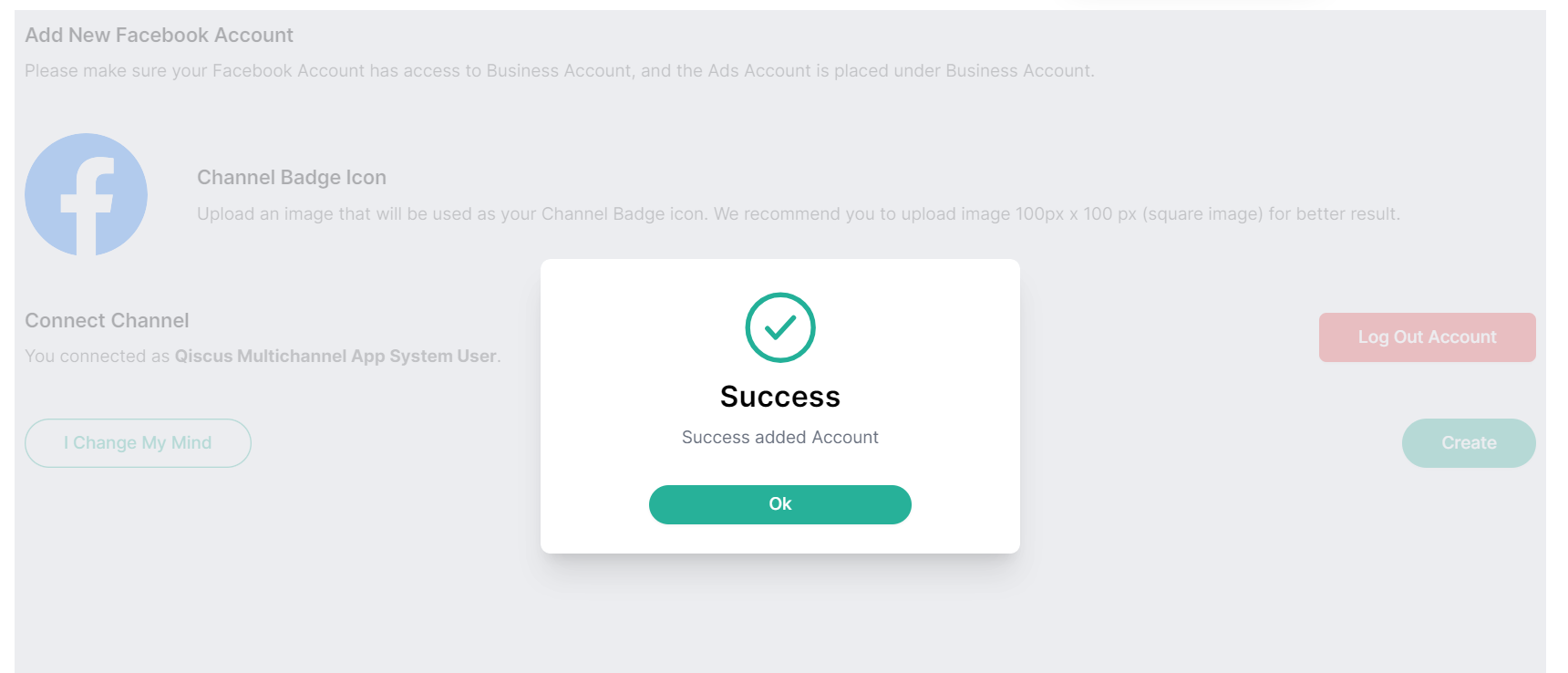Click the Create button

pyautogui.click(x=1469, y=443)
